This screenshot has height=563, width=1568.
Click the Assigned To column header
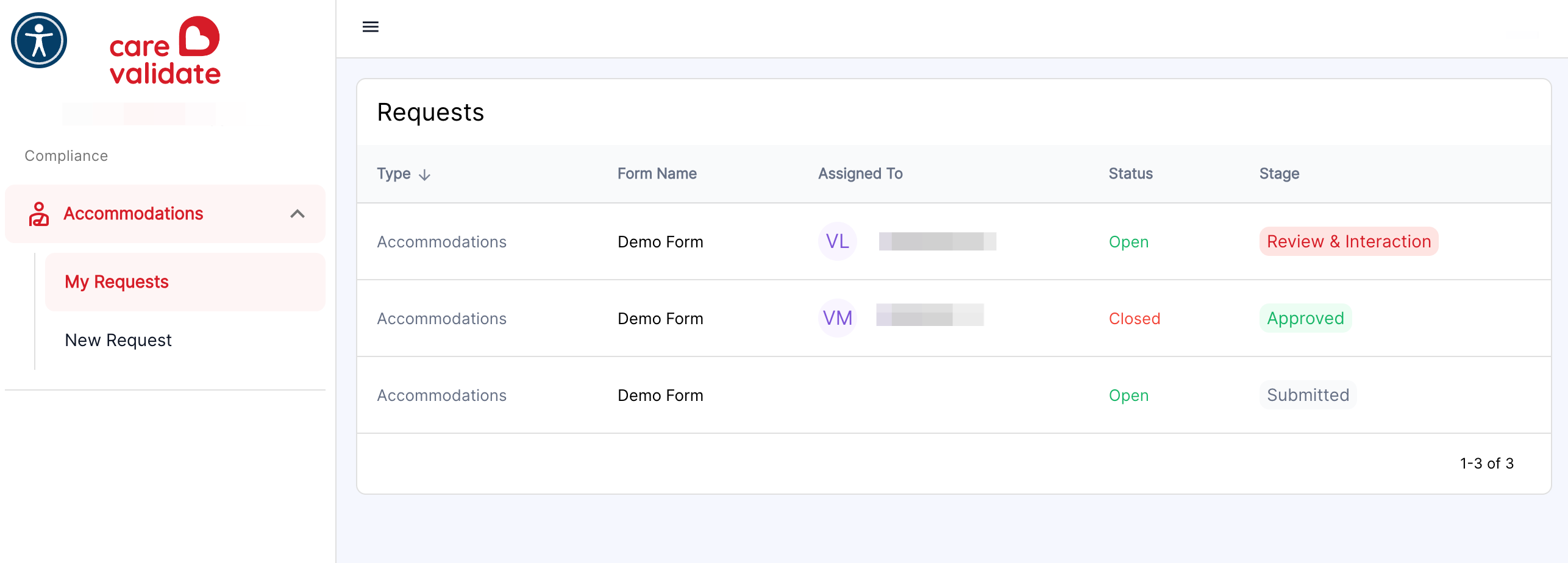click(x=860, y=174)
